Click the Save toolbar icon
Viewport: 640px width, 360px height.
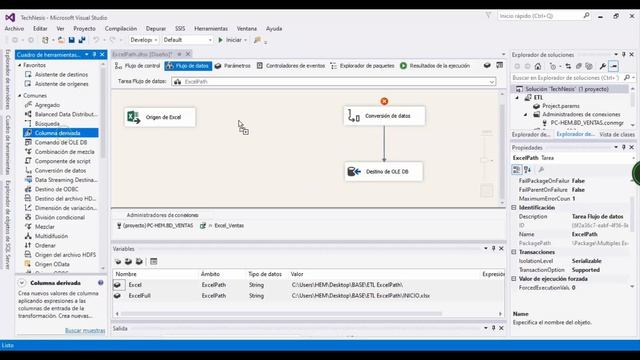(72, 40)
